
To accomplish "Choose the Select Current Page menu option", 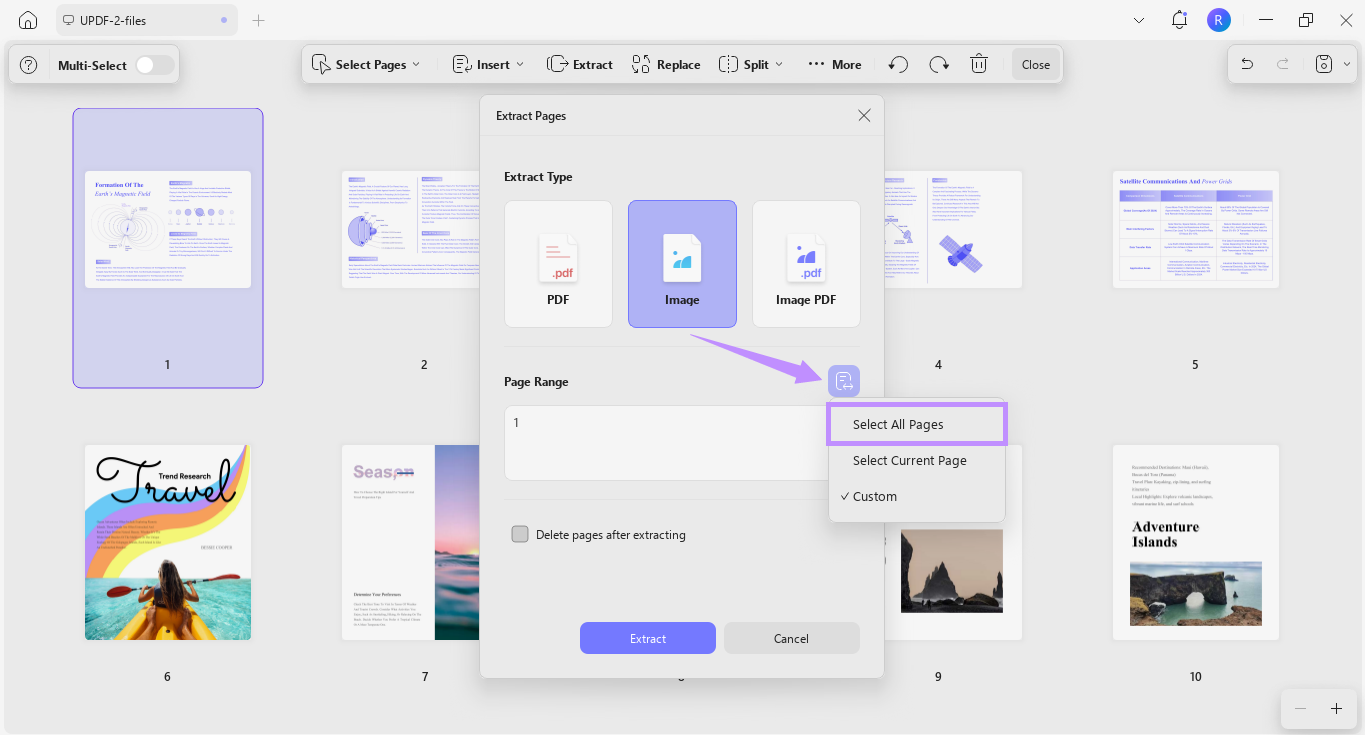I will 909,460.
